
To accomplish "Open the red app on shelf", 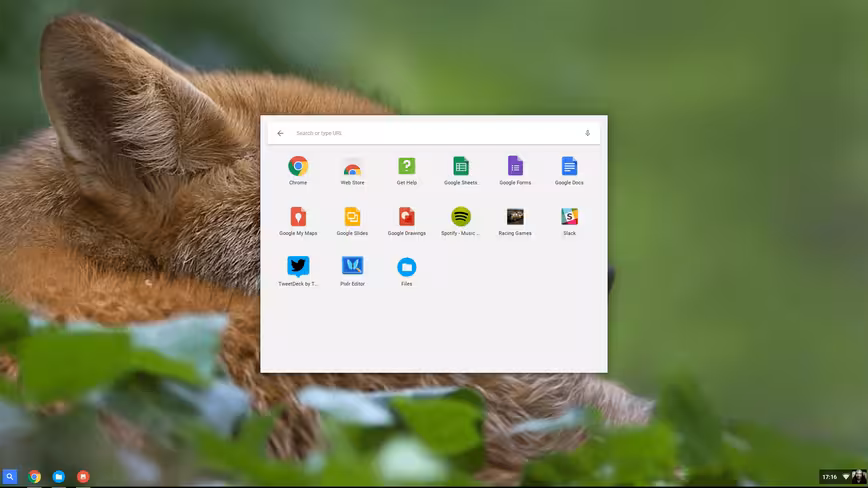I will 83,476.
